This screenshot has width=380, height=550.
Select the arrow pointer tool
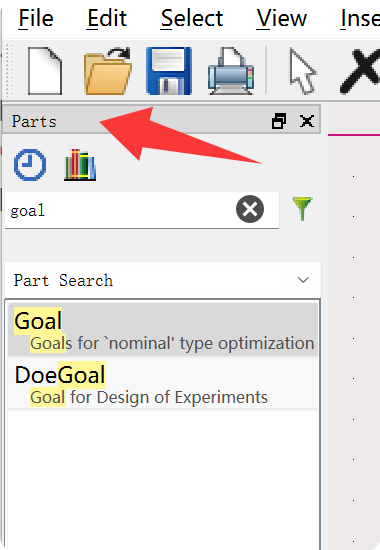[303, 72]
